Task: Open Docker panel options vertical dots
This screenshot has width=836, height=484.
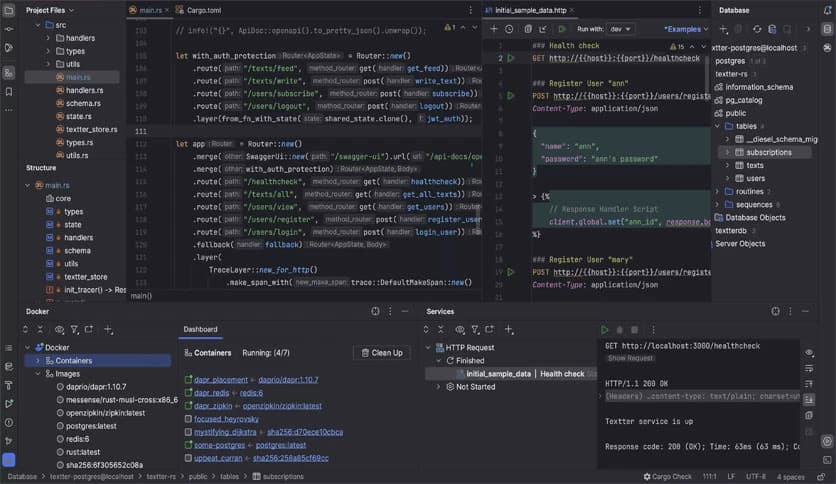Action: 390,311
